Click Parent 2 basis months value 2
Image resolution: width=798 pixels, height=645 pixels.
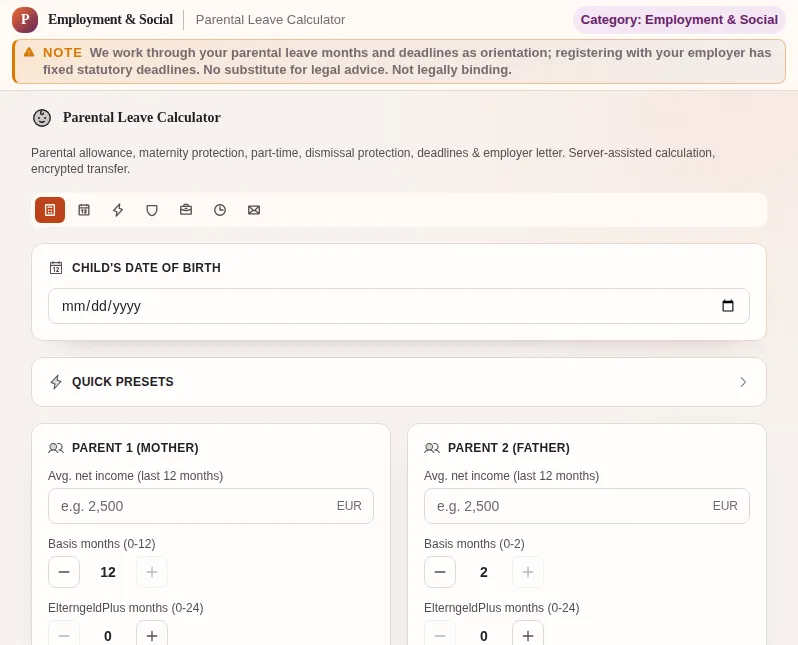(484, 572)
